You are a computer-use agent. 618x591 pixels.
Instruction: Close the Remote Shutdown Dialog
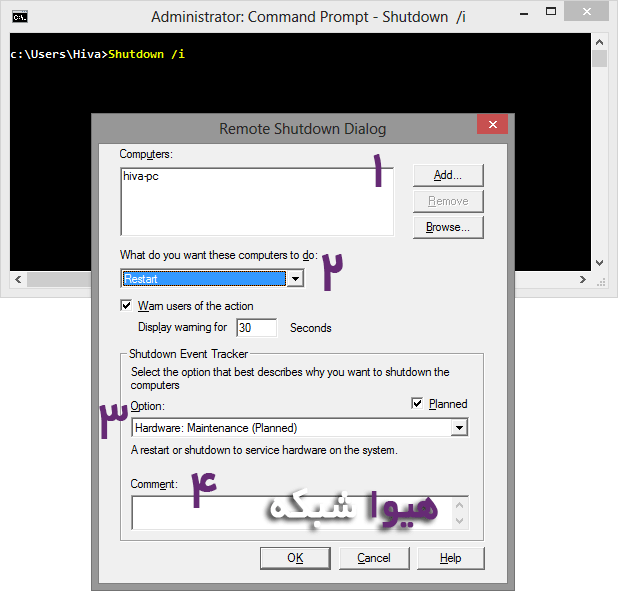[491, 124]
